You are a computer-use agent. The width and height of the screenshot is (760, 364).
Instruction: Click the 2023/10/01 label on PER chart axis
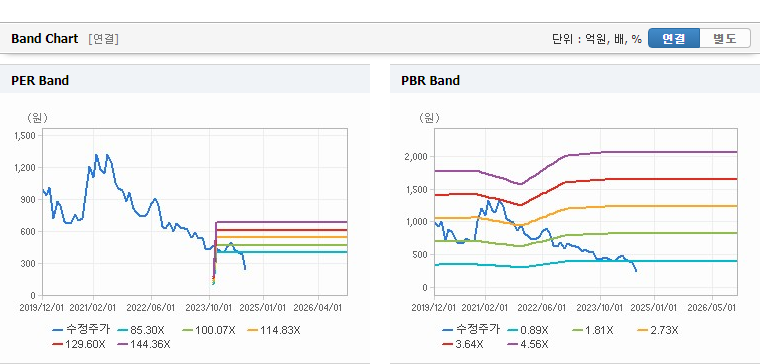208,307
